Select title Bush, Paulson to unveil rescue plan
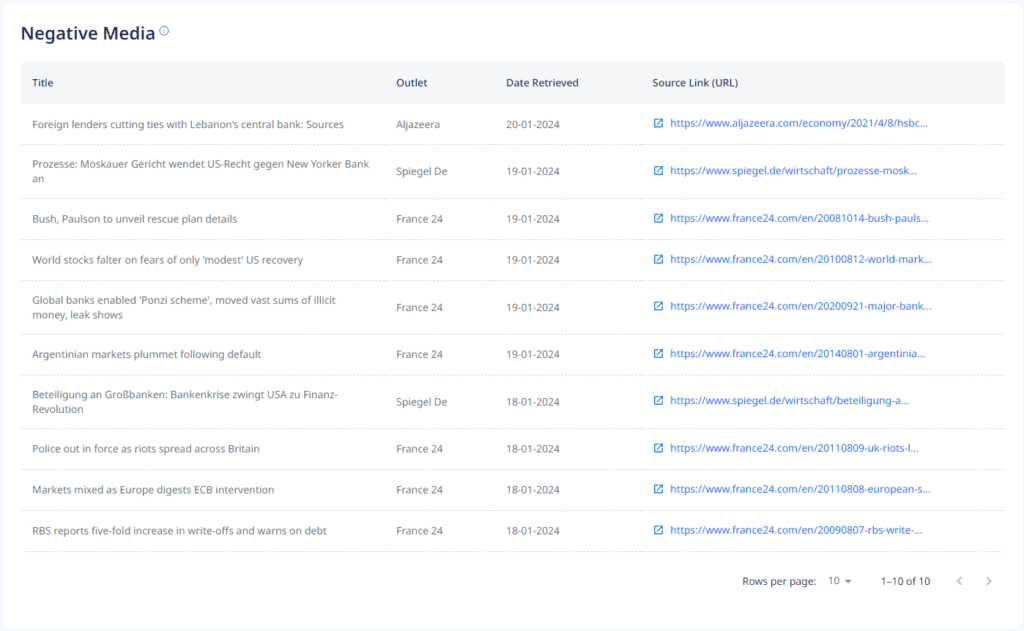 pos(135,219)
